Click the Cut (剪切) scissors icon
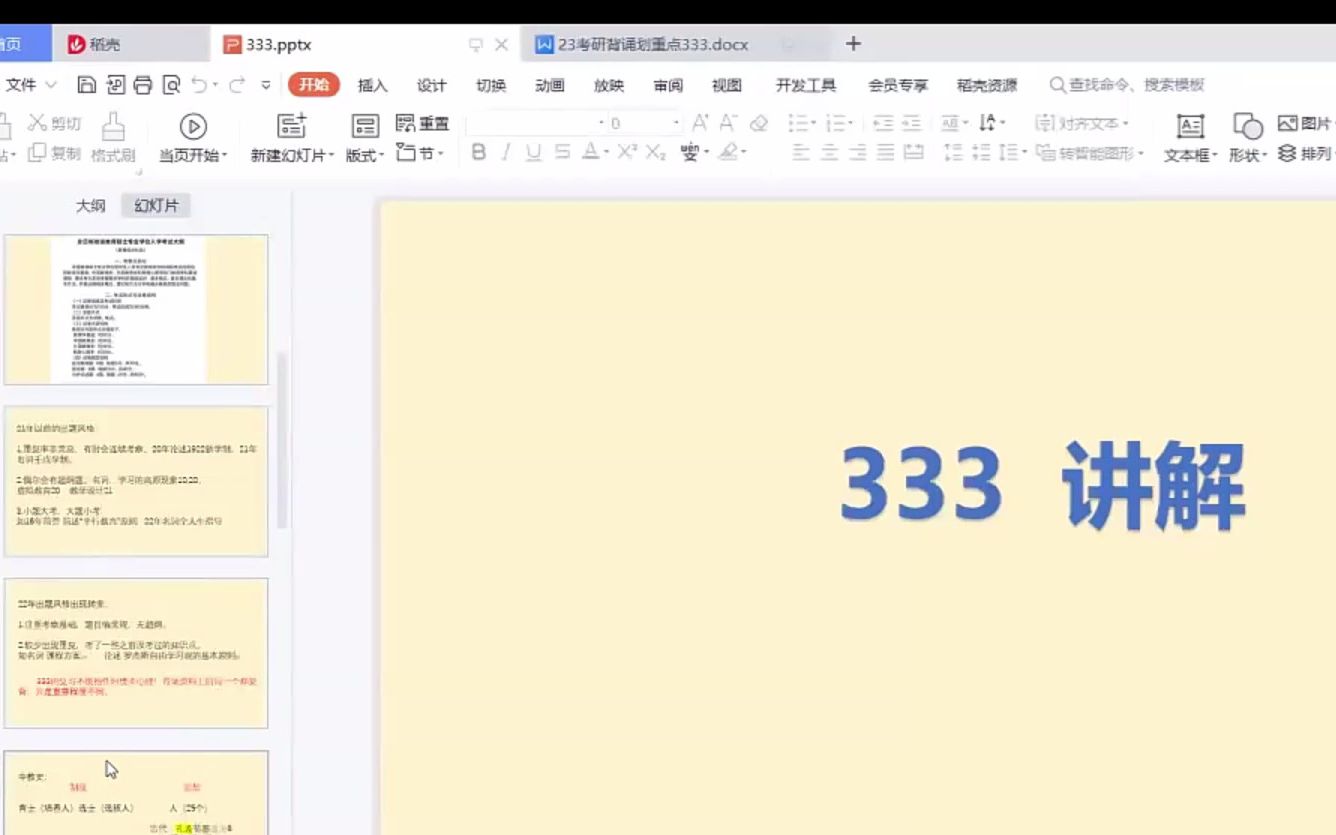This screenshot has height=835, width=1336. click(38, 123)
